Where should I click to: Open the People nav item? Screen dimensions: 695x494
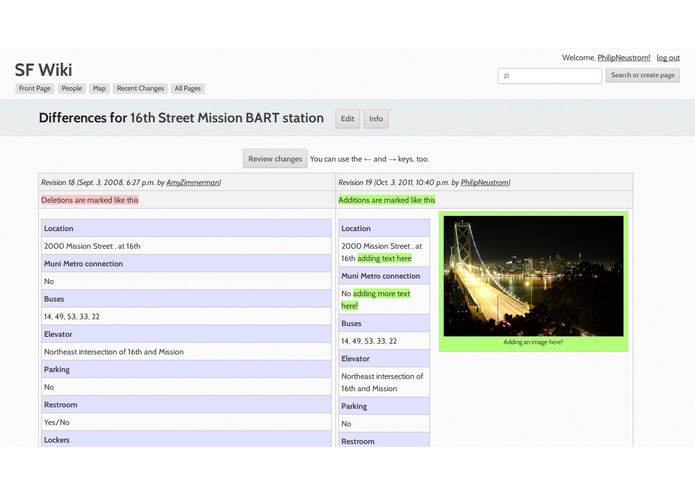[x=71, y=89]
